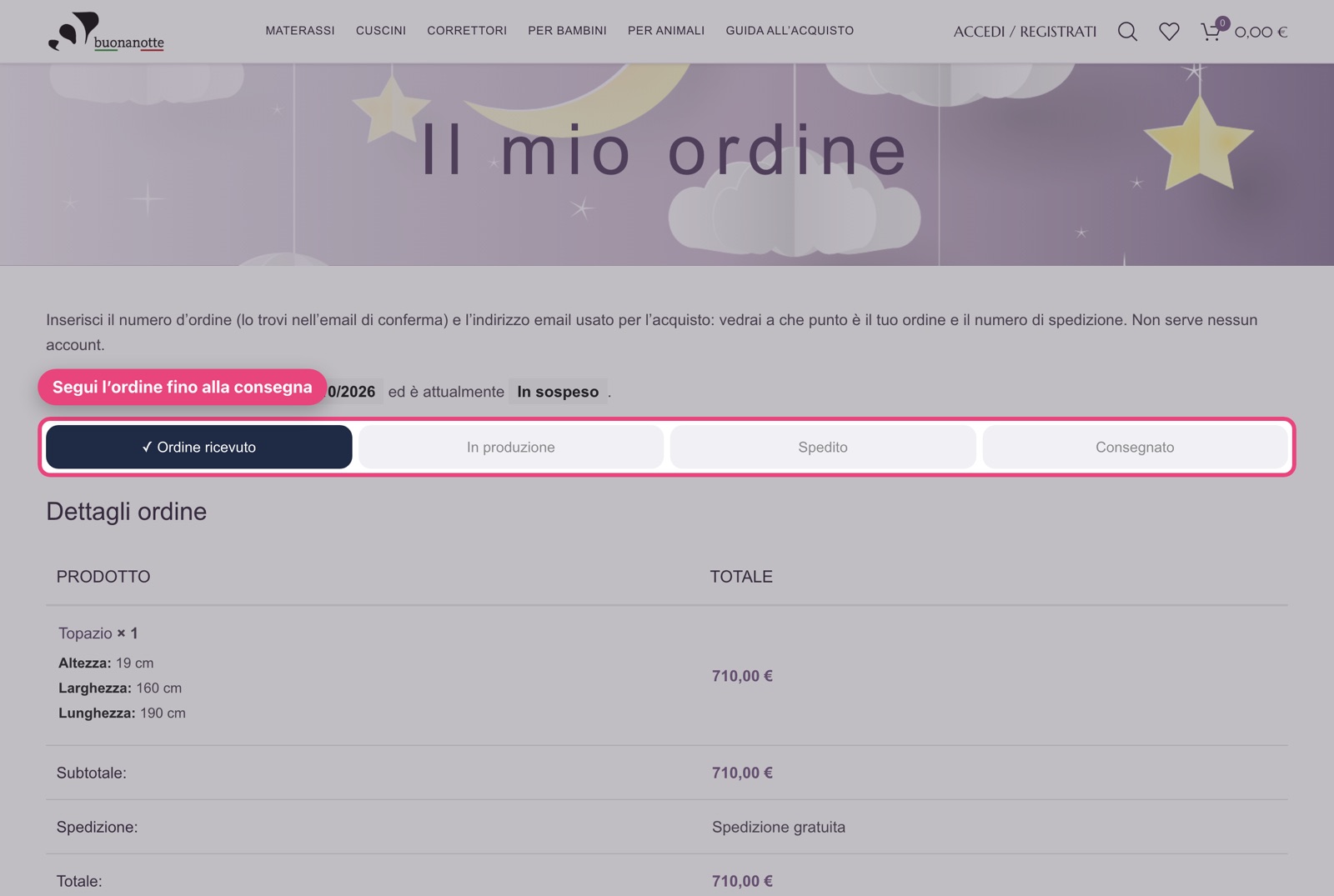
Task: Open the Materassi menu
Action: click(300, 31)
